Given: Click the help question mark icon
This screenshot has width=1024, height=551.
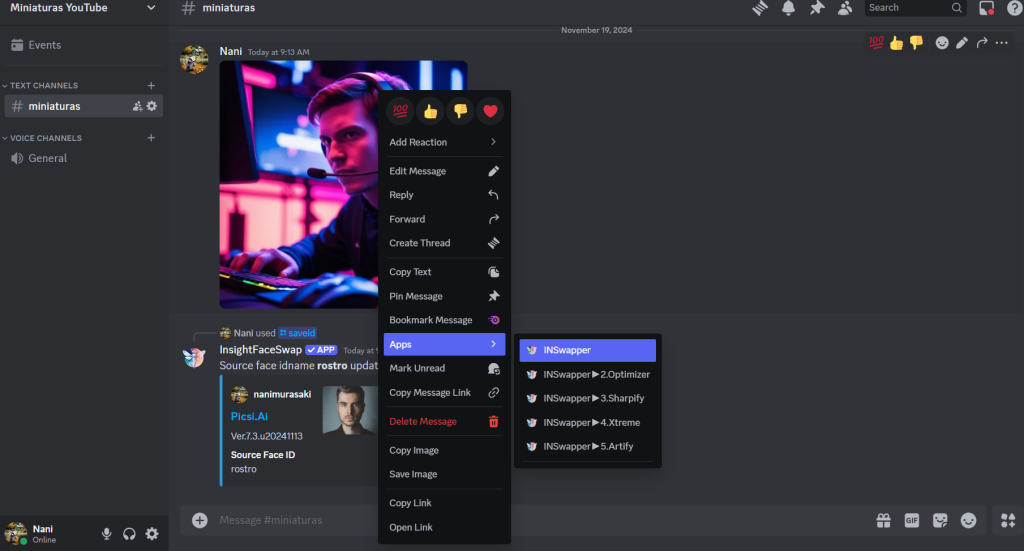Looking at the screenshot, I should tap(1014, 8).
